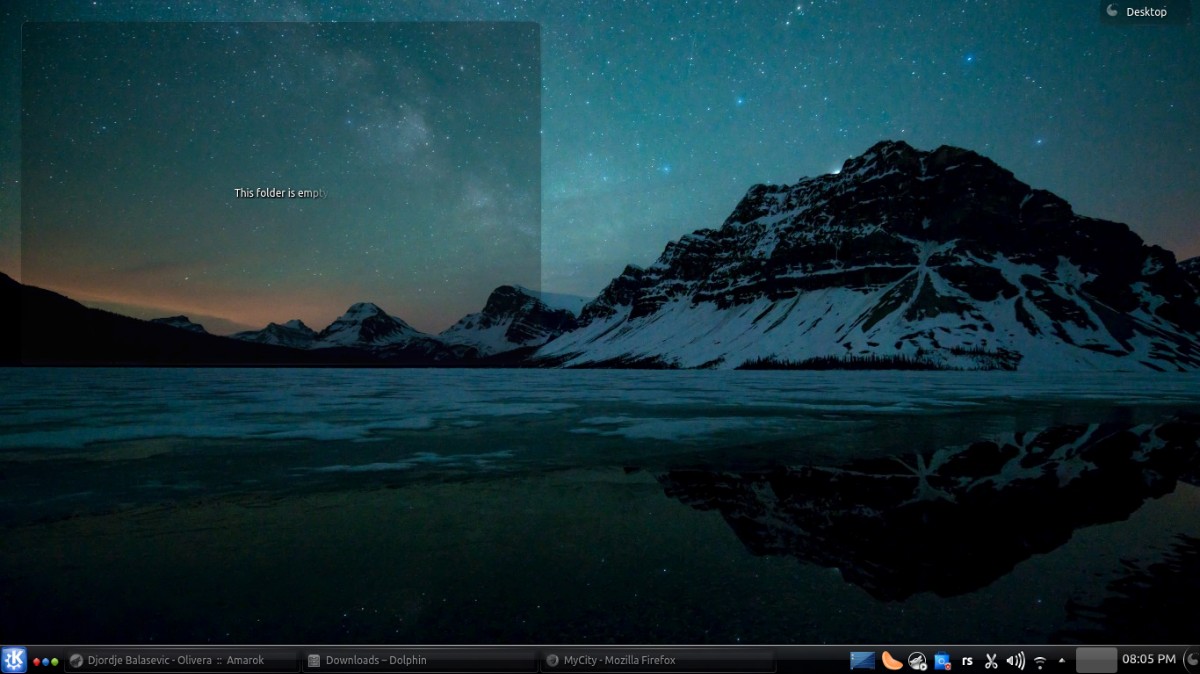Open the Wi-Fi network tray icon
Image resolution: width=1200 pixels, height=674 pixels.
(x=1040, y=661)
